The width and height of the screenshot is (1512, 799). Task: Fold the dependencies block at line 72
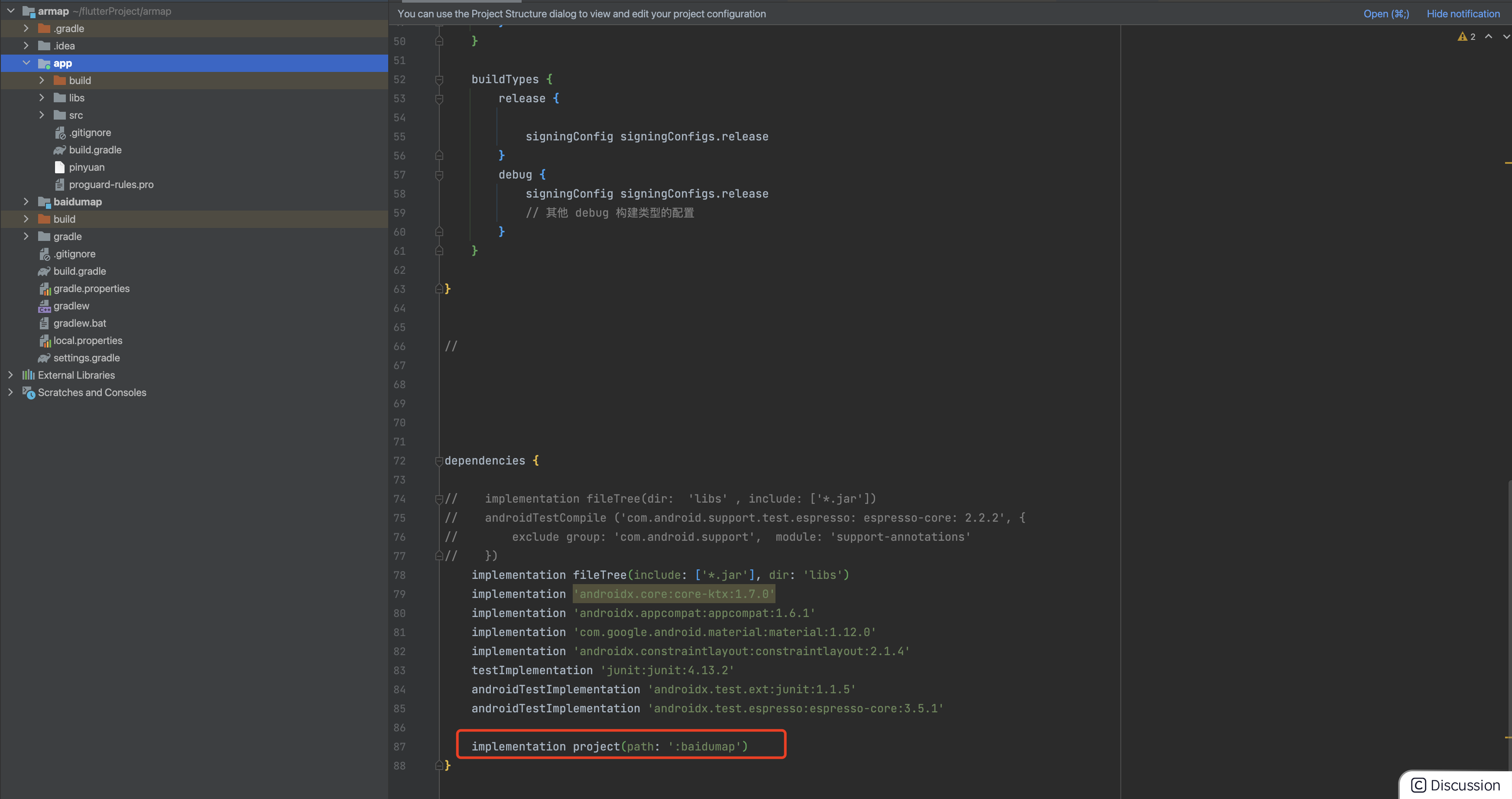(x=439, y=461)
